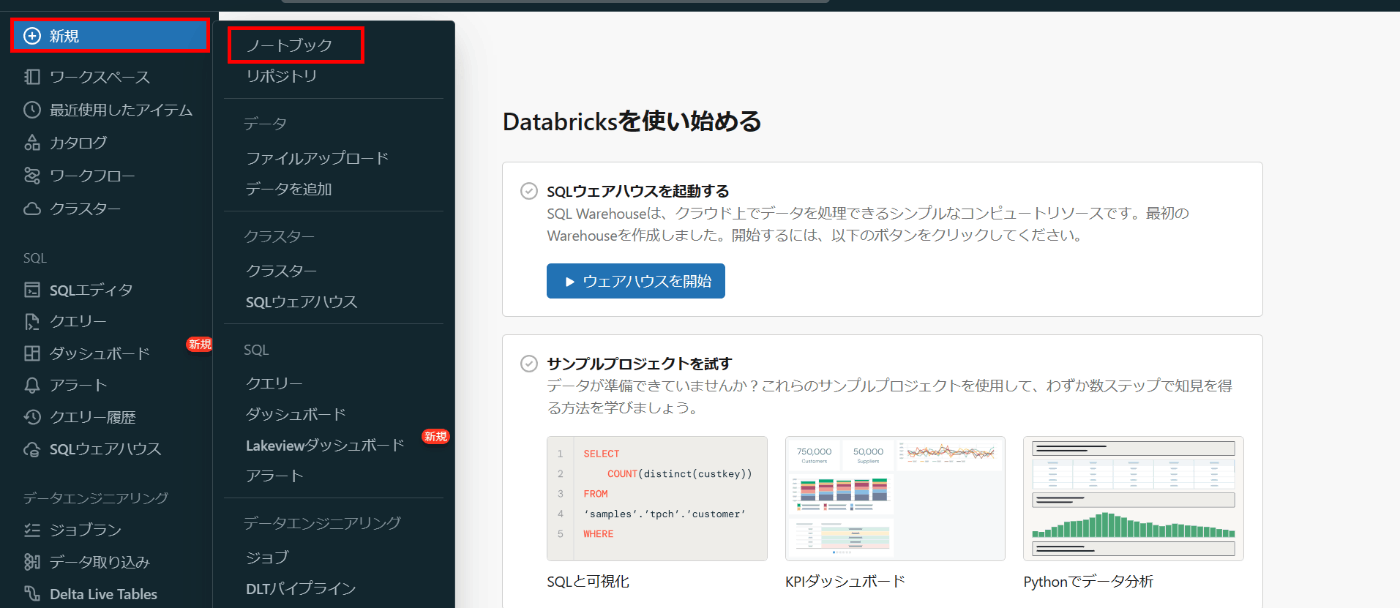Click the 新規 badge beside sidebar ダッシュボード
The width and height of the screenshot is (1400, 608).
pyautogui.click(x=199, y=345)
